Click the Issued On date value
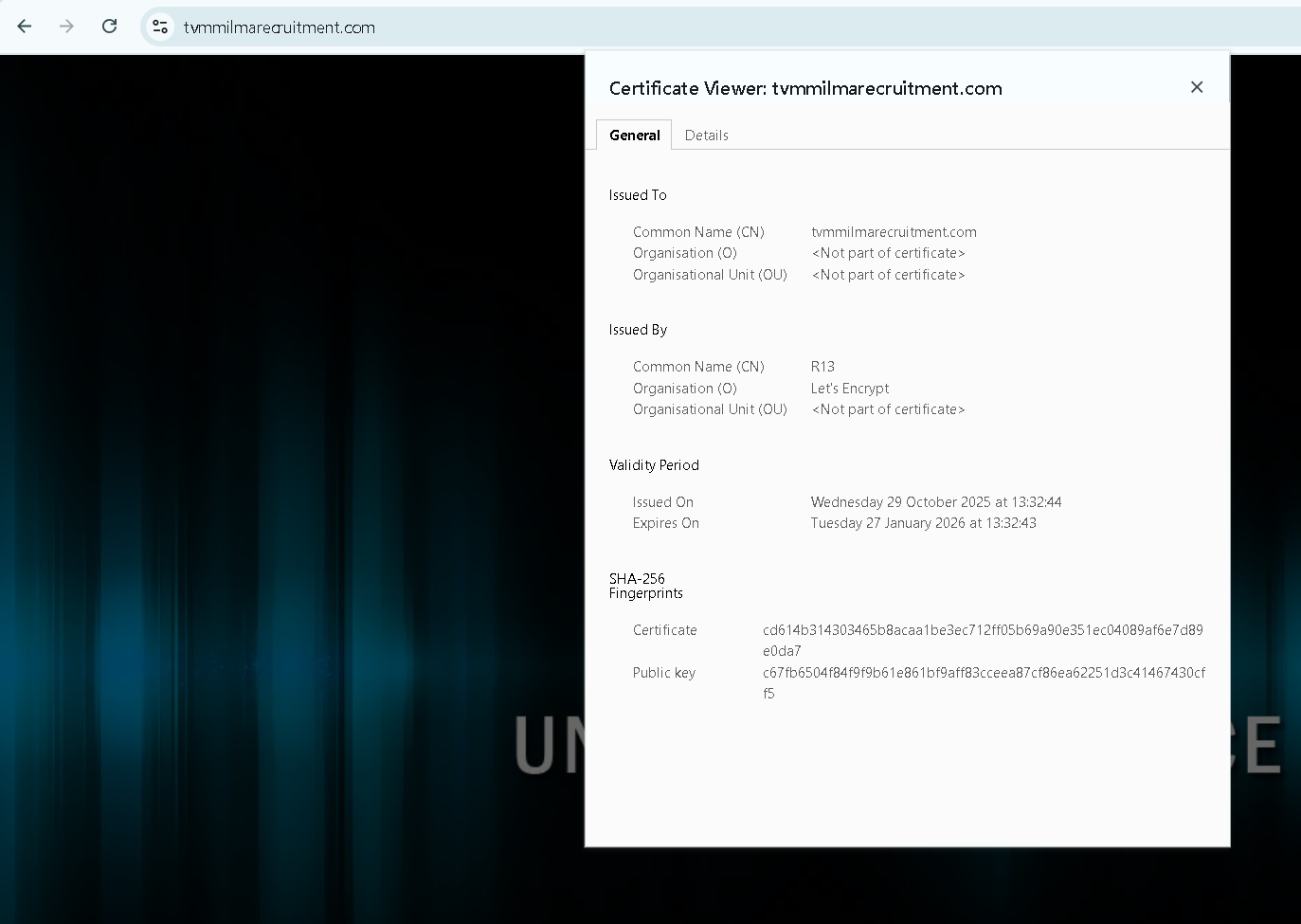1301x924 pixels. (935, 502)
